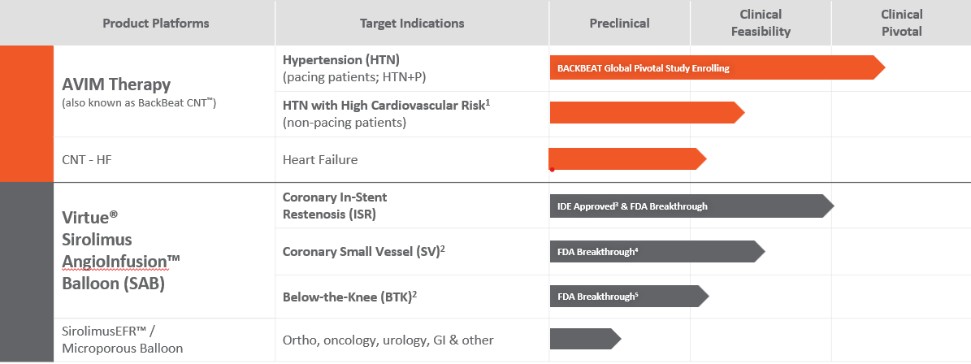Click the Target Indications column header
Viewport: 971px width, 364px height.
click(412, 24)
